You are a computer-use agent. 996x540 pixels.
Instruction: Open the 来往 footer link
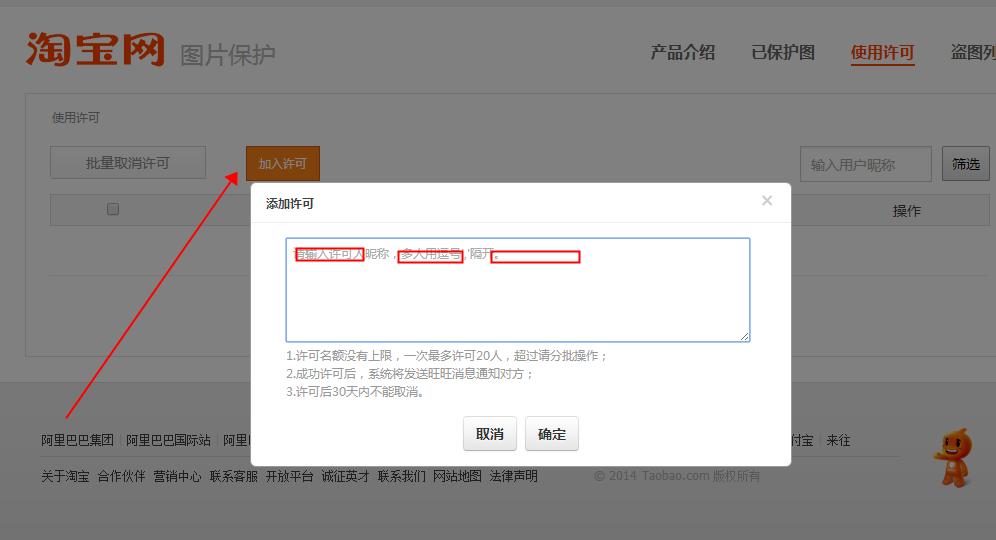tap(838, 440)
